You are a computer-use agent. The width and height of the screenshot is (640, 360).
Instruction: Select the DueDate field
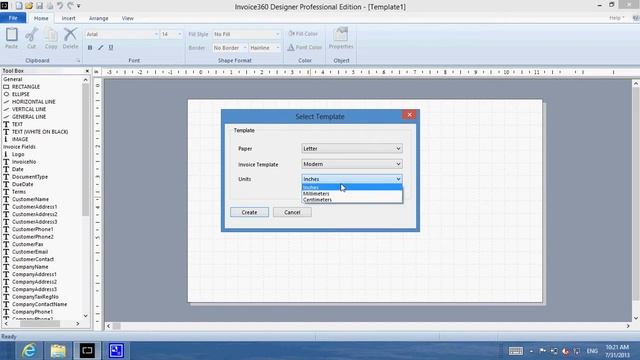[x=22, y=184]
